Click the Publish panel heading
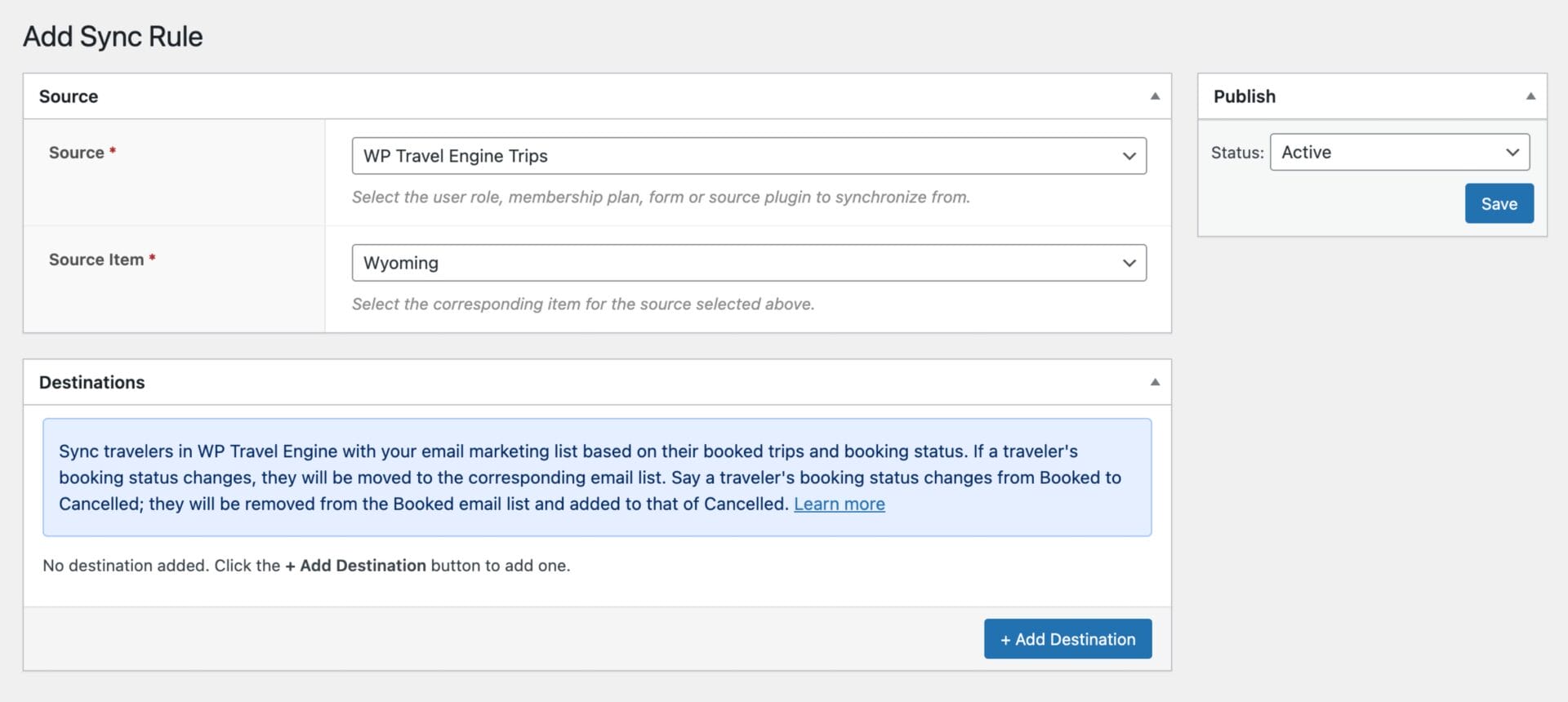Screen dimensions: 1568x702 1244,96
